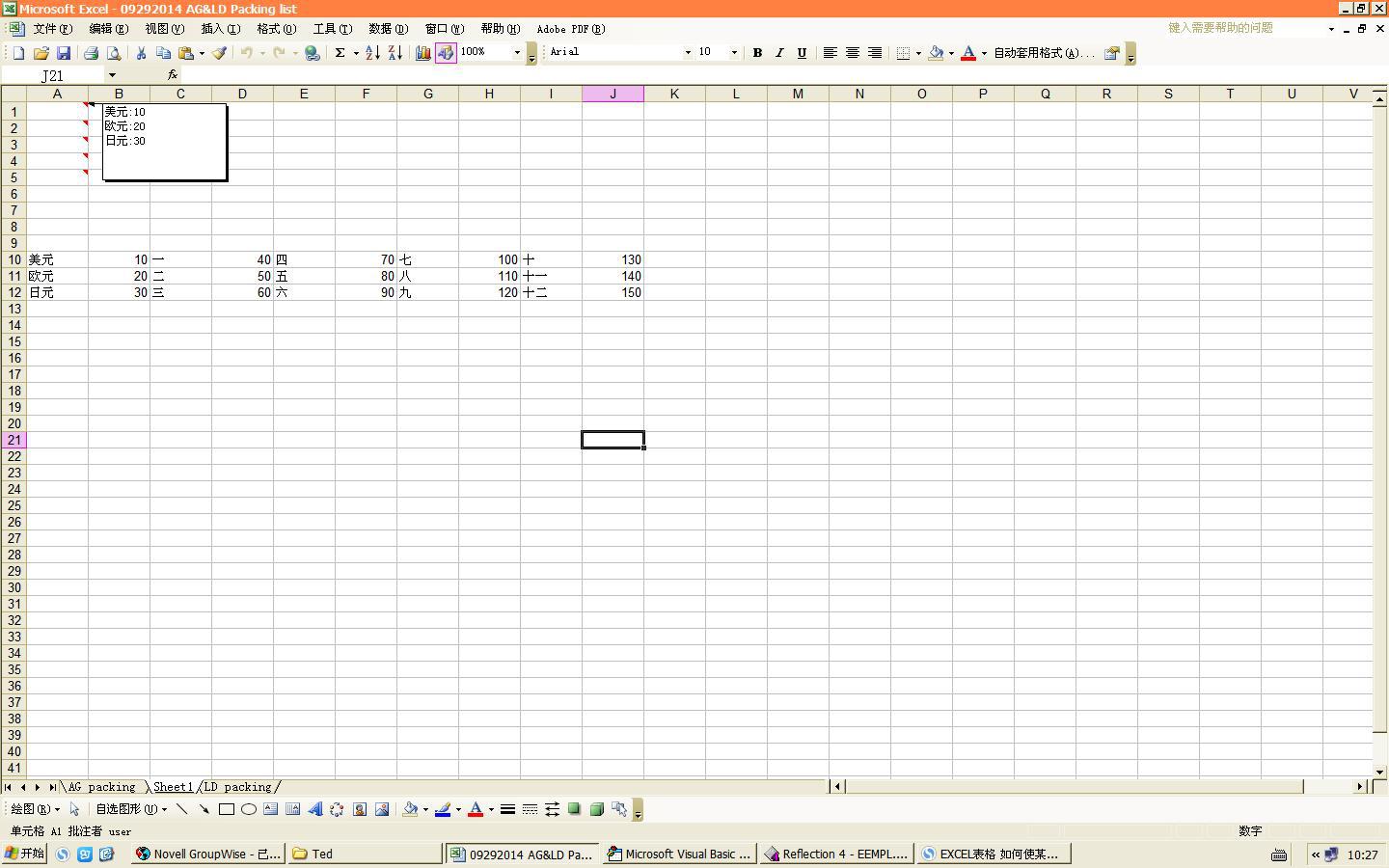Toggle Underline formatting
Viewport: 1389px width, 868px height.
802,53
